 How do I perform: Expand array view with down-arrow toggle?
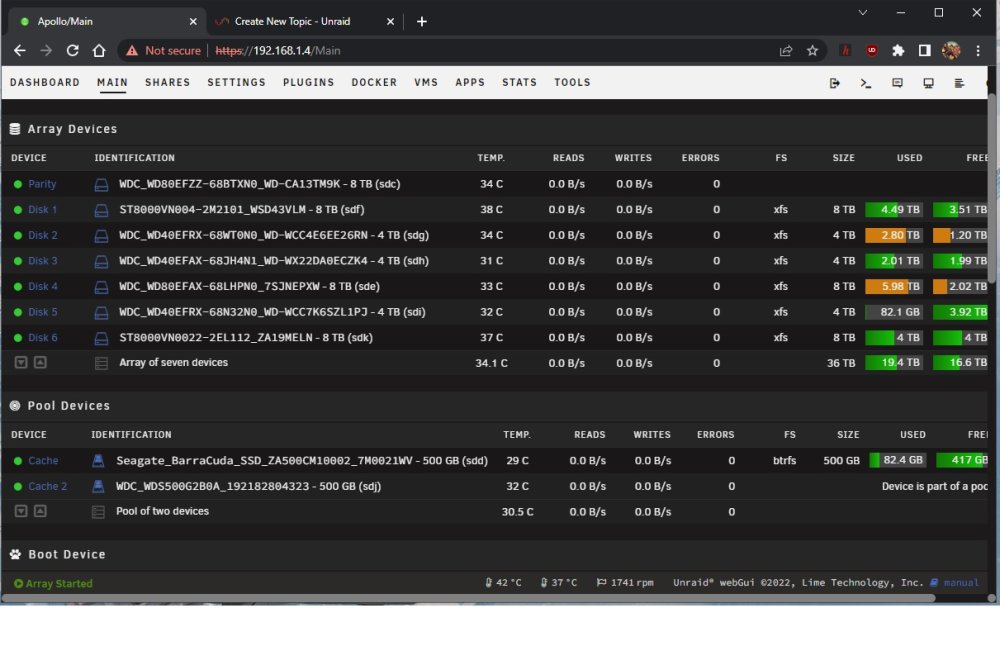pos(21,362)
